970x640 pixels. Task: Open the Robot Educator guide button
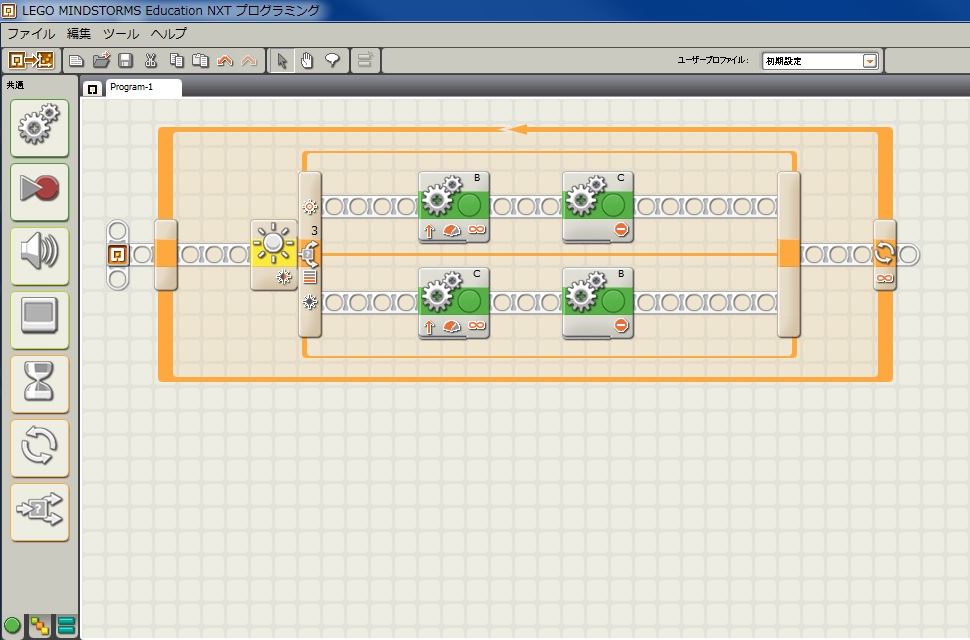tap(32, 61)
